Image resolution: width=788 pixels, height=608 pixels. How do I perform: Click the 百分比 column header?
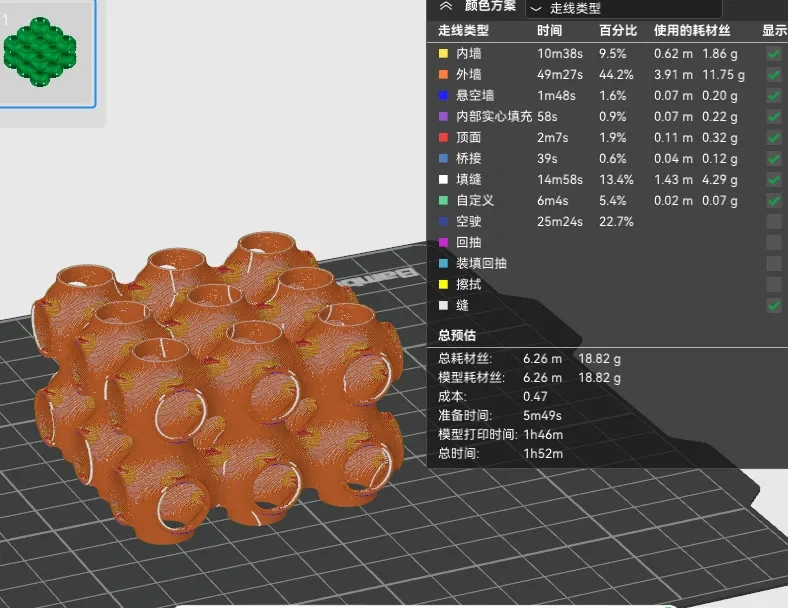click(x=618, y=31)
